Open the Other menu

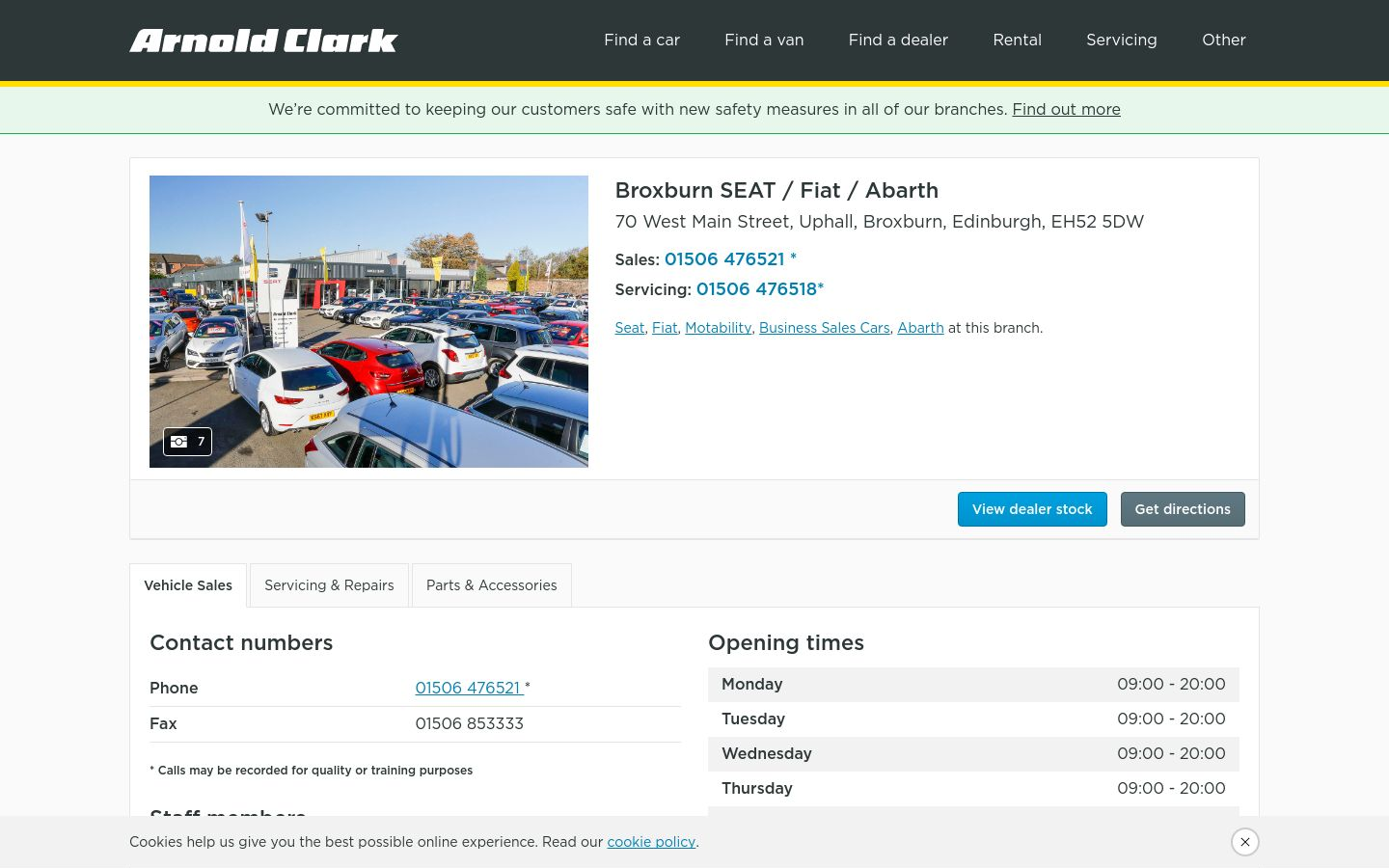[1223, 40]
